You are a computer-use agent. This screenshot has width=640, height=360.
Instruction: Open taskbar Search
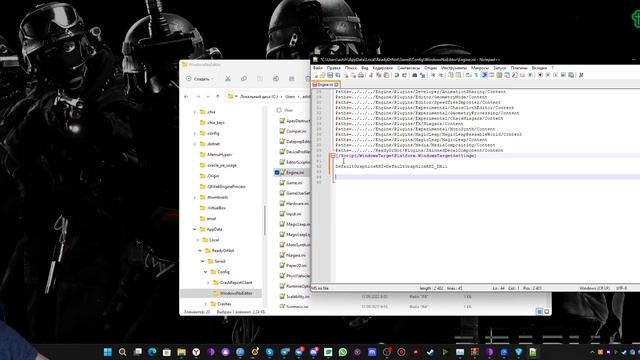[122, 352]
